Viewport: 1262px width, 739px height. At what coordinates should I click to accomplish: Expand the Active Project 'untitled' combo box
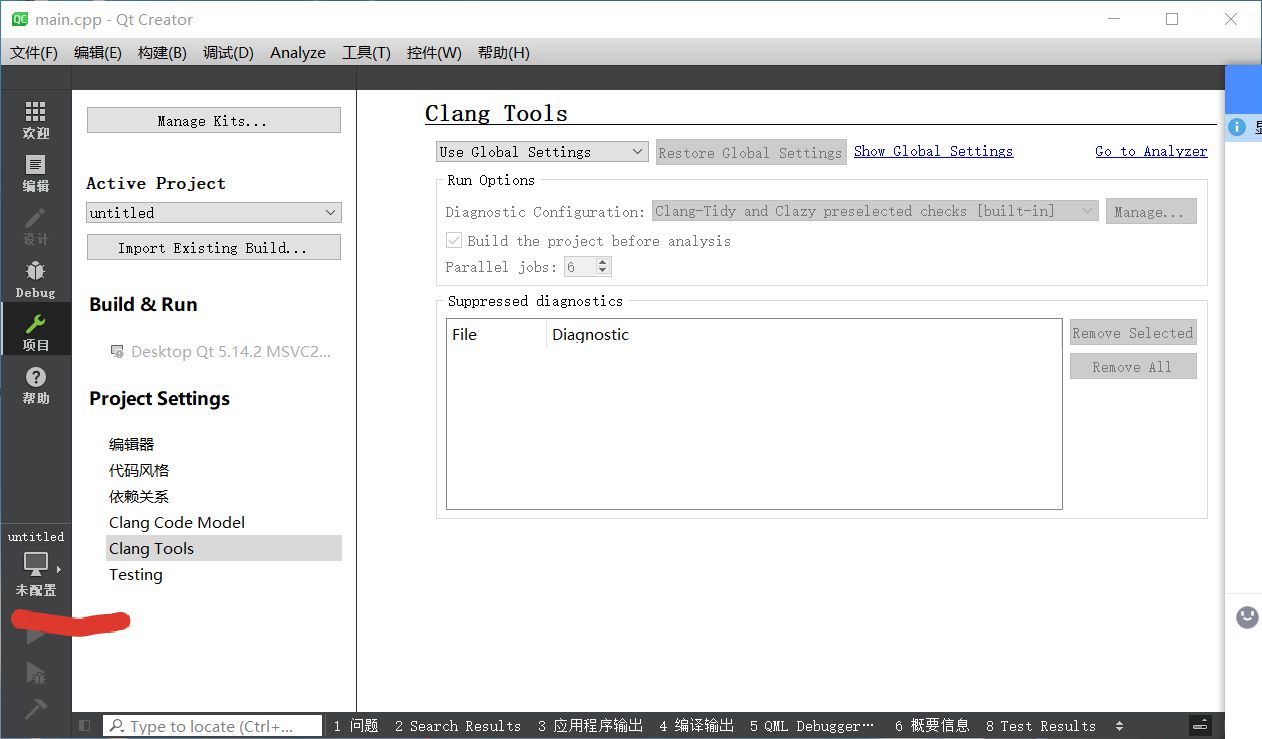tap(214, 213)
